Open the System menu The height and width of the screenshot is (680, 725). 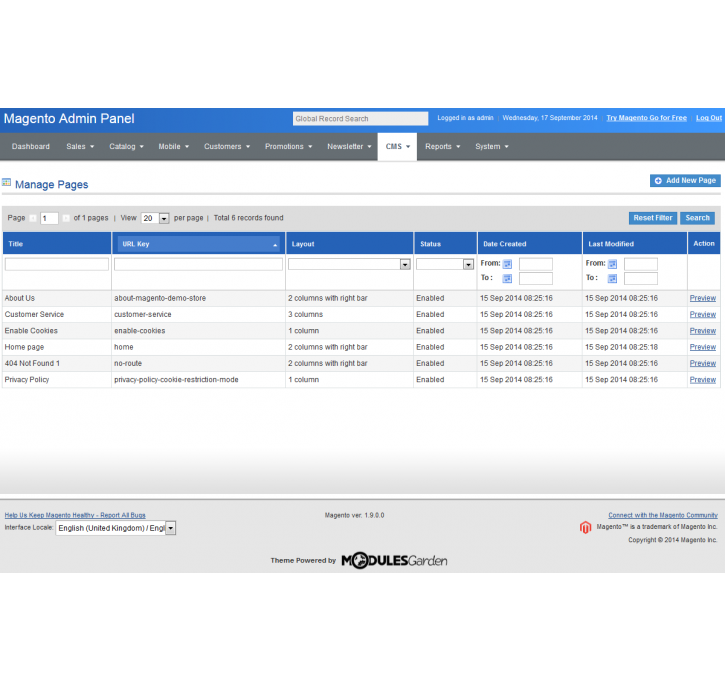click(492, 147)
